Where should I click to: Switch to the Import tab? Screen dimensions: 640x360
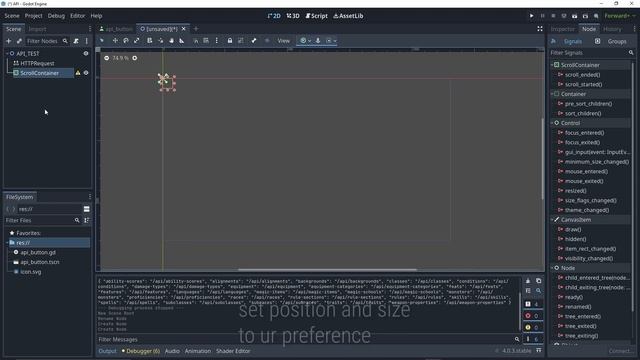(x=37, y=29)
